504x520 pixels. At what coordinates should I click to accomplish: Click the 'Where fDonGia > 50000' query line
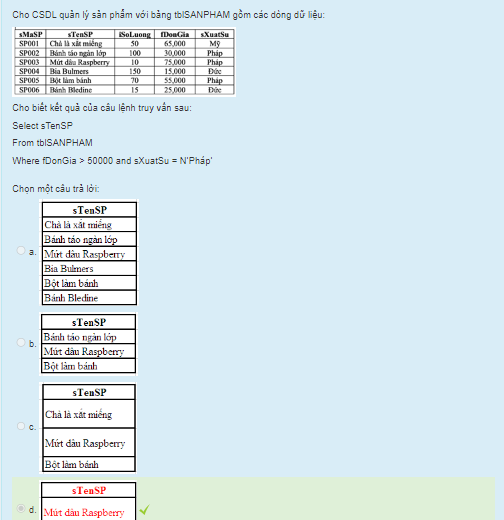click(112, 161)
